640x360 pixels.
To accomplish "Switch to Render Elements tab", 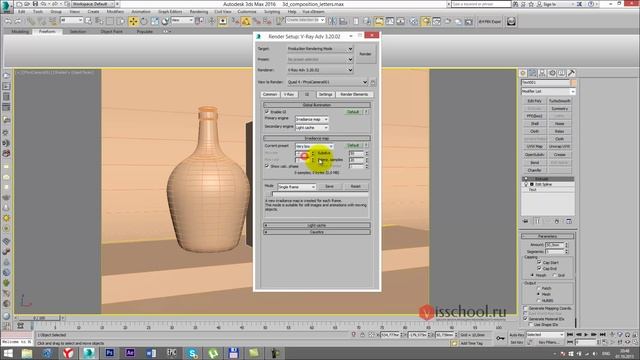I will 354,94.
